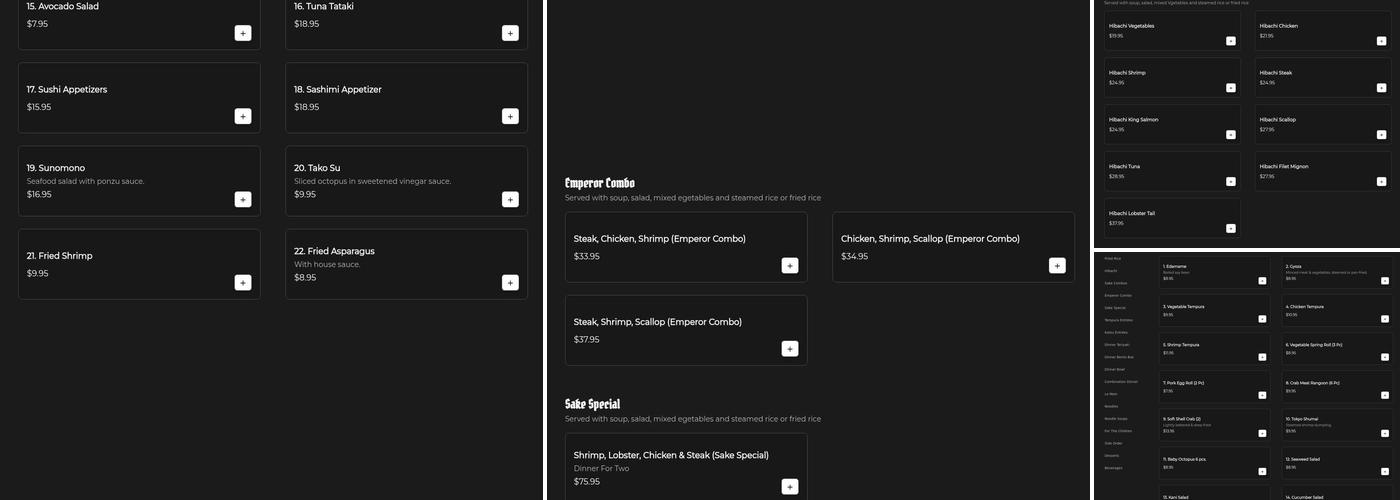Jump to Dinner Teriyaki menu section
The image size is (1400, 500).
(x=1115, y=345)
